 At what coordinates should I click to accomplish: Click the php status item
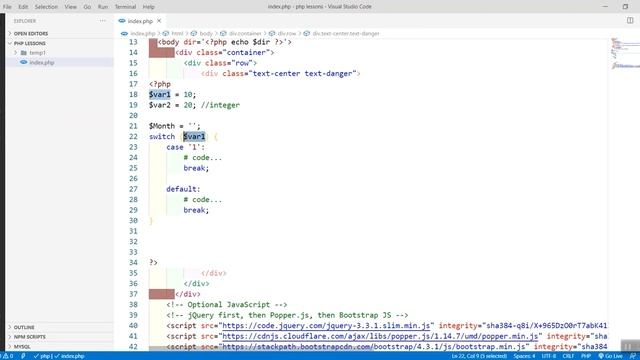43,356
